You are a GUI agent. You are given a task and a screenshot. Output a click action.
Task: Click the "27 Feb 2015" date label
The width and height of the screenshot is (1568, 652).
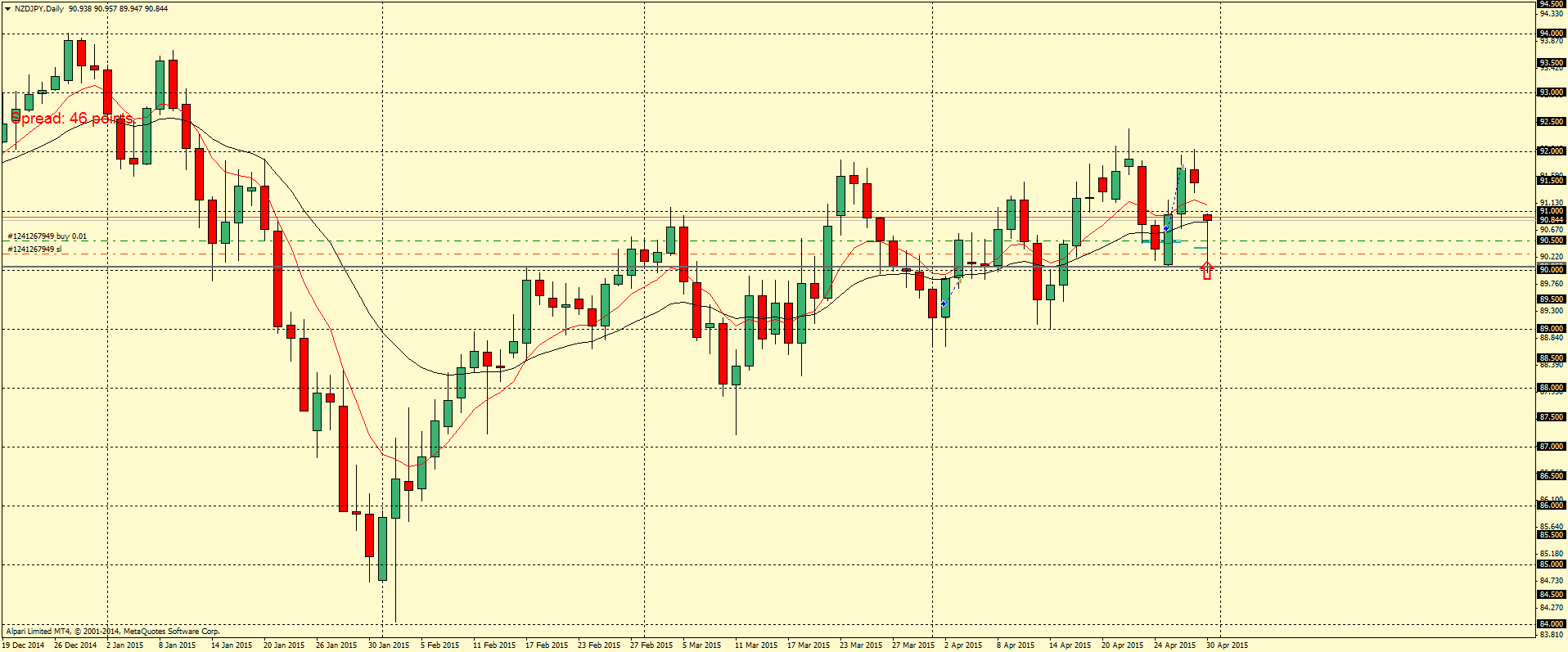tap(651, 645)
